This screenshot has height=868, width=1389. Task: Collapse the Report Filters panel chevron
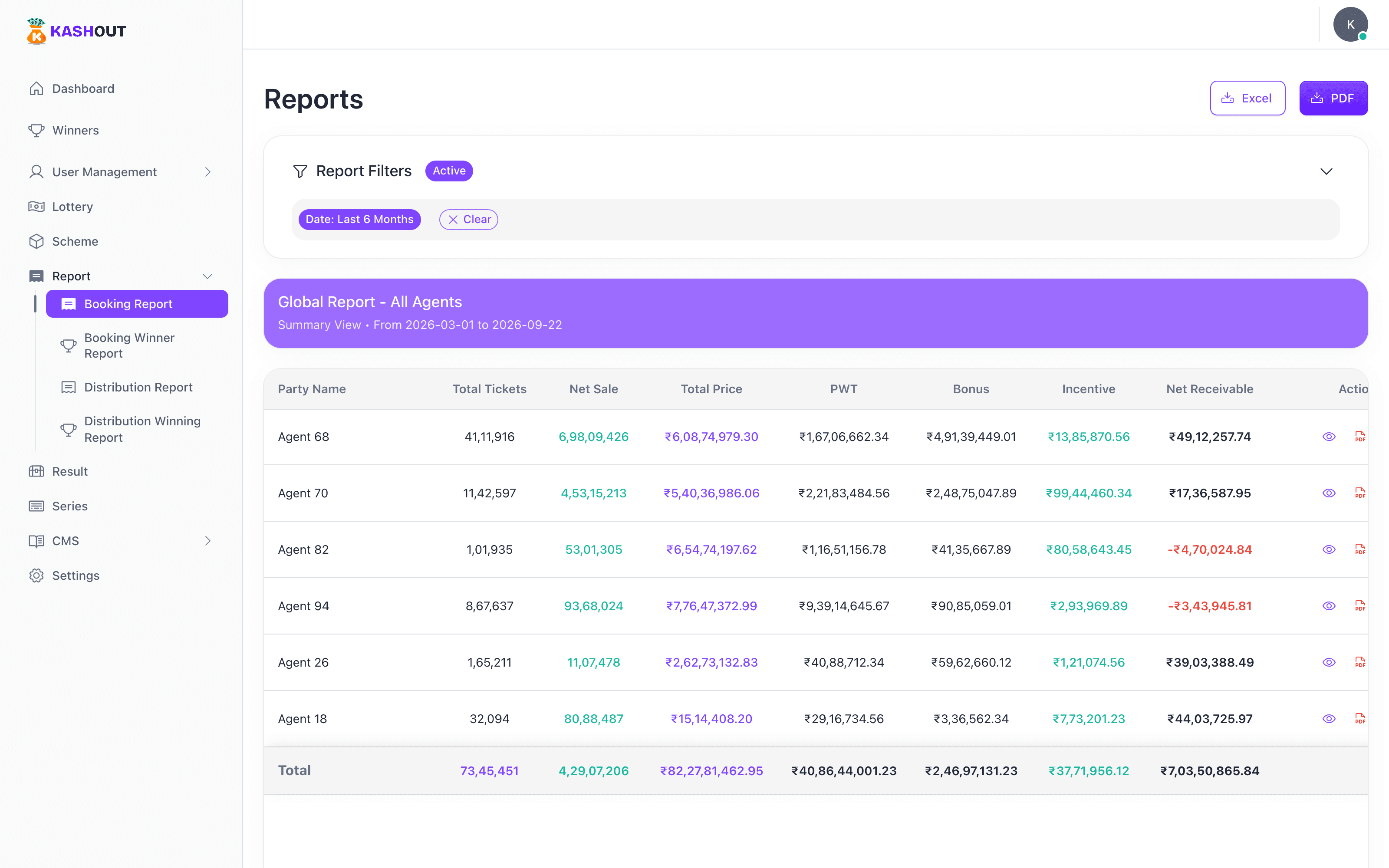click(x=1326, y=171)
